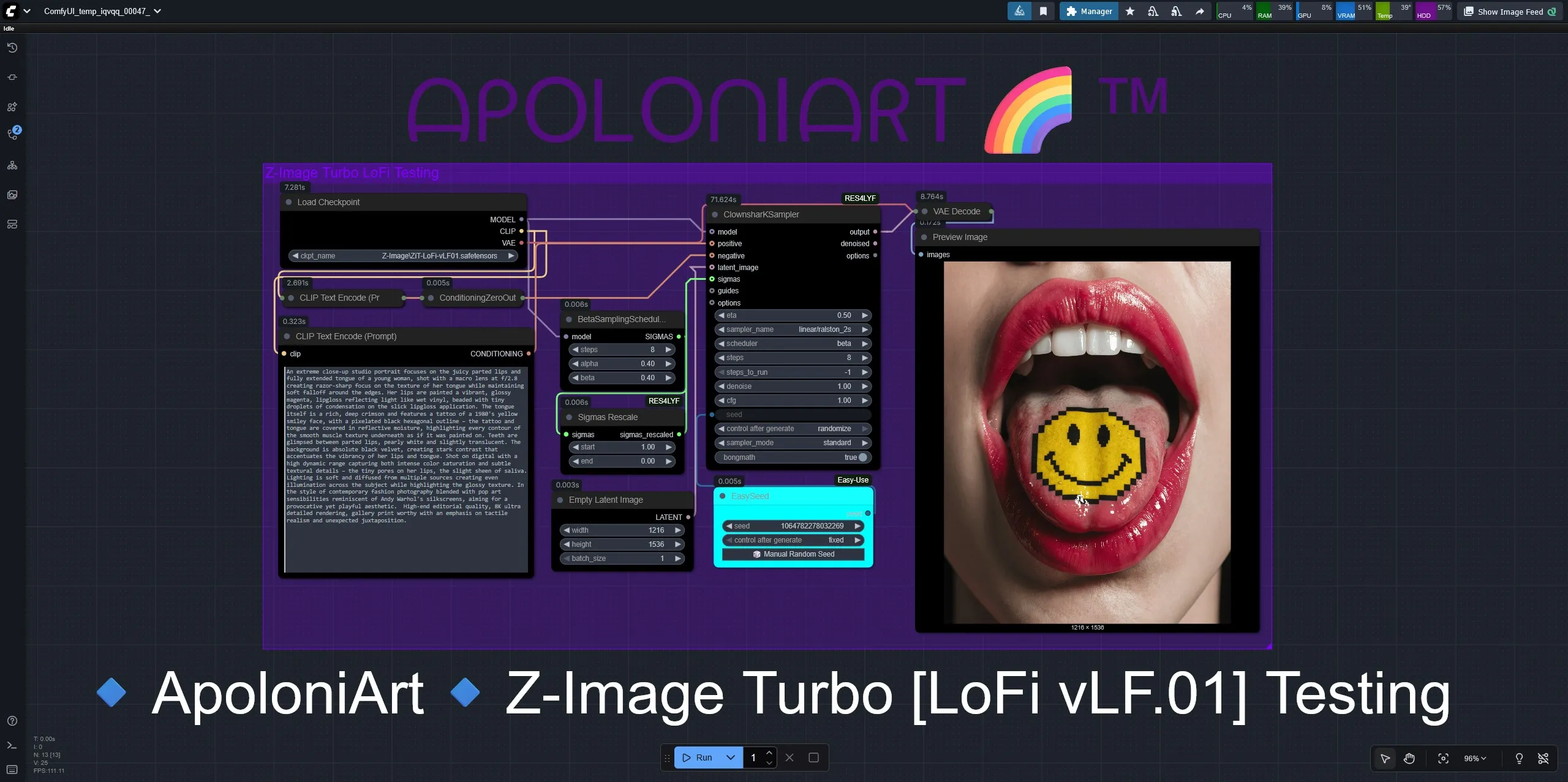Click the clear pending tasks square icon

pyautogui.click(x=813, y=758)
